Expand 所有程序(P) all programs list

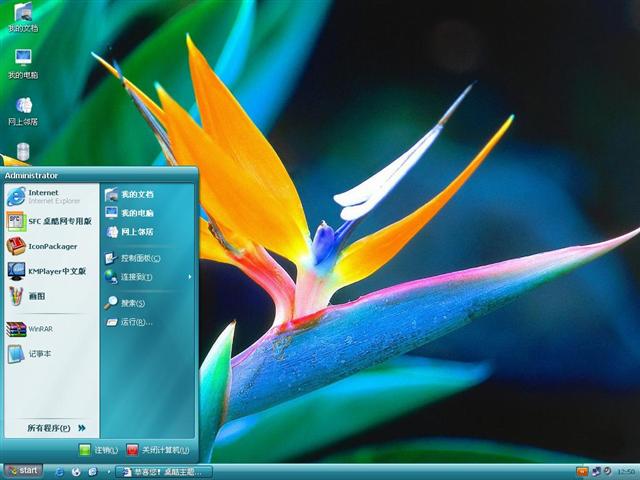click(x=56, y=428)
